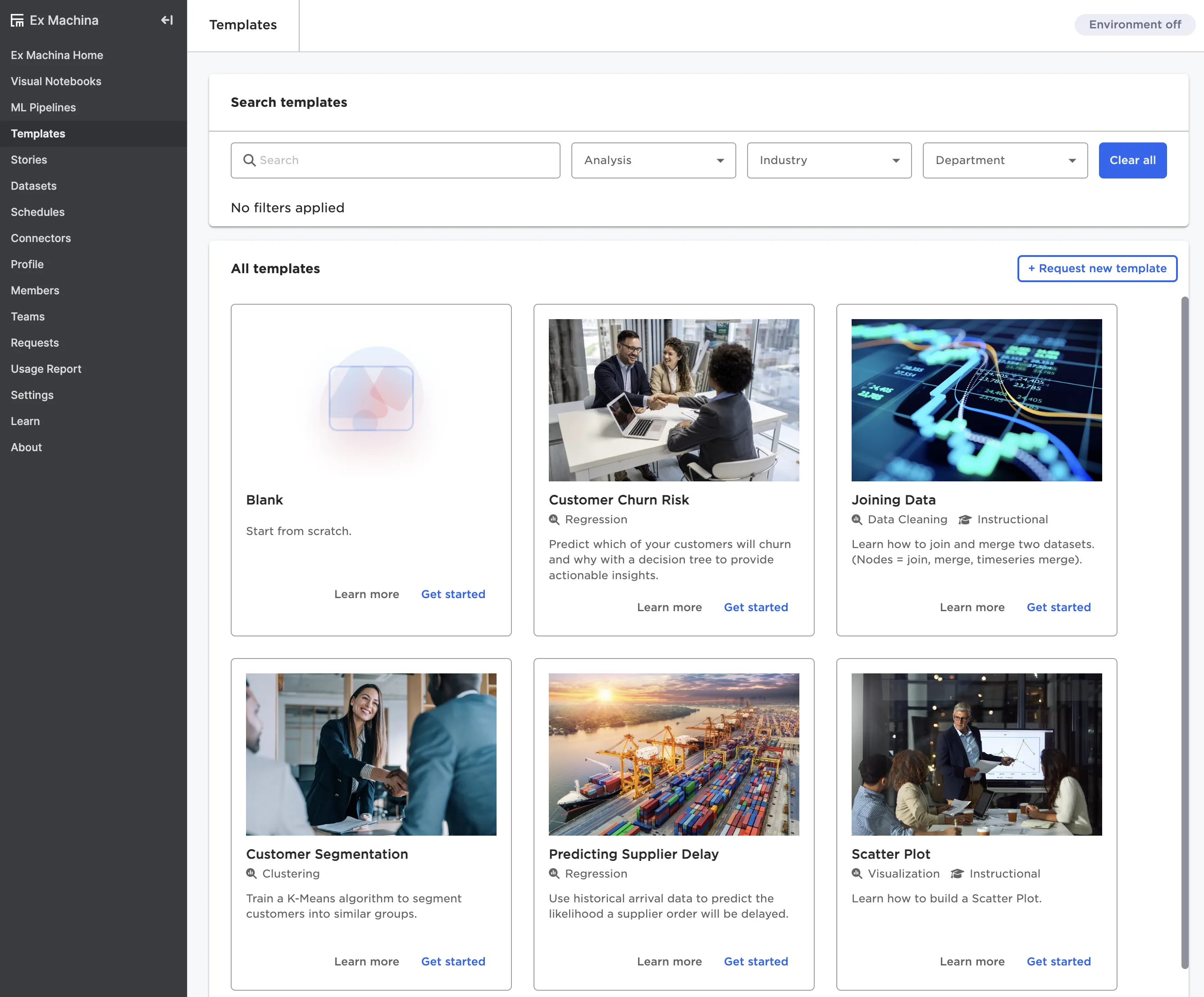
Task: Click Request new template button
Action: (x=1096, y=269)
